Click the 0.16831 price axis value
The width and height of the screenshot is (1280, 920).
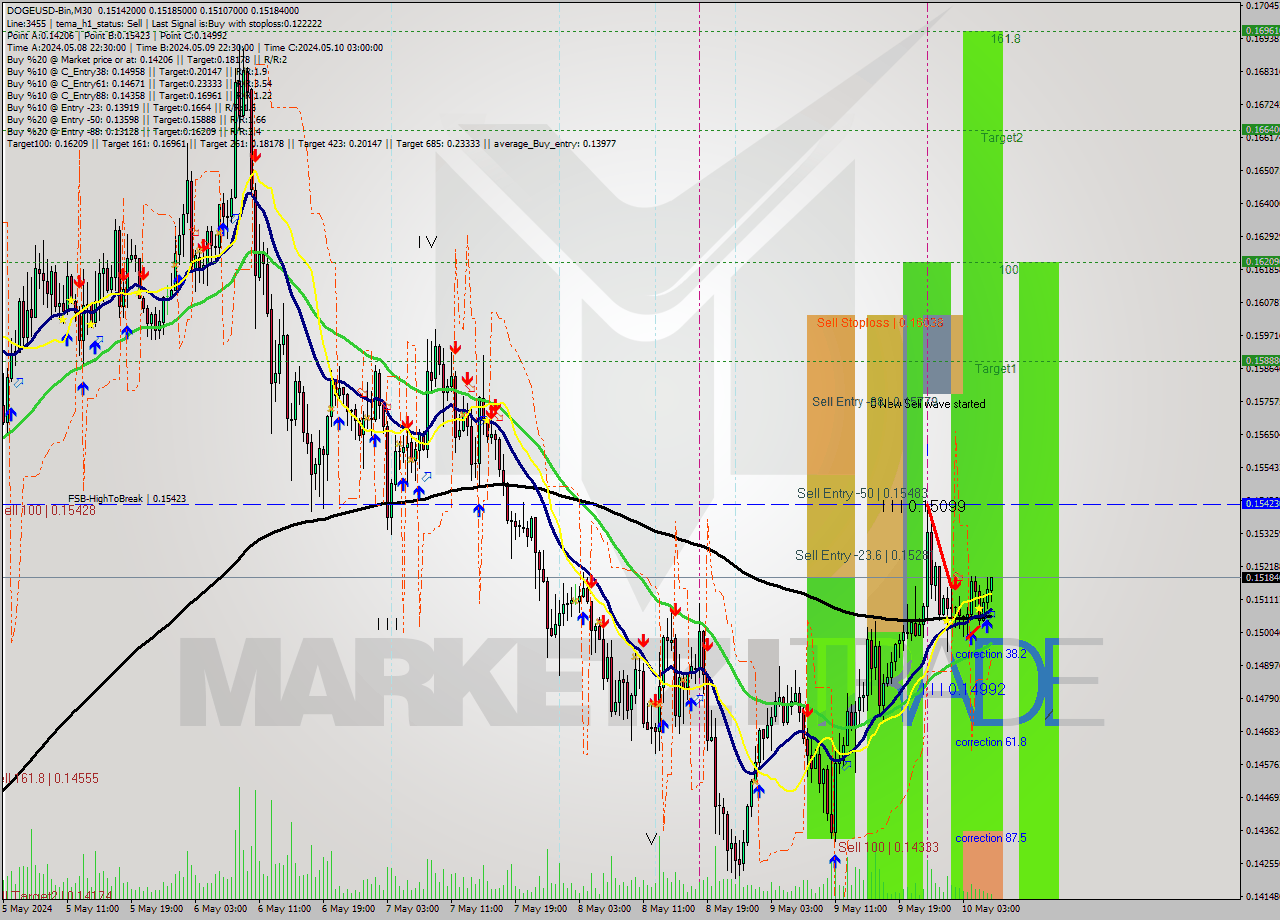click(x=1262, y=71)
